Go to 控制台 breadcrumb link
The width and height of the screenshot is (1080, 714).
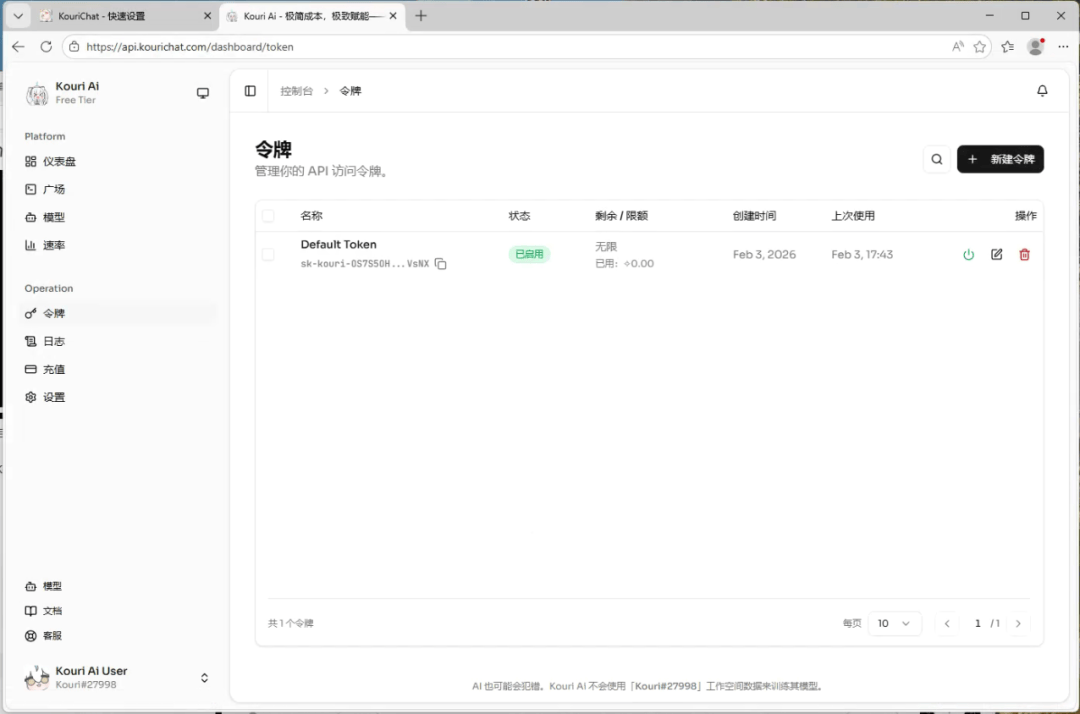coord(296,91)
